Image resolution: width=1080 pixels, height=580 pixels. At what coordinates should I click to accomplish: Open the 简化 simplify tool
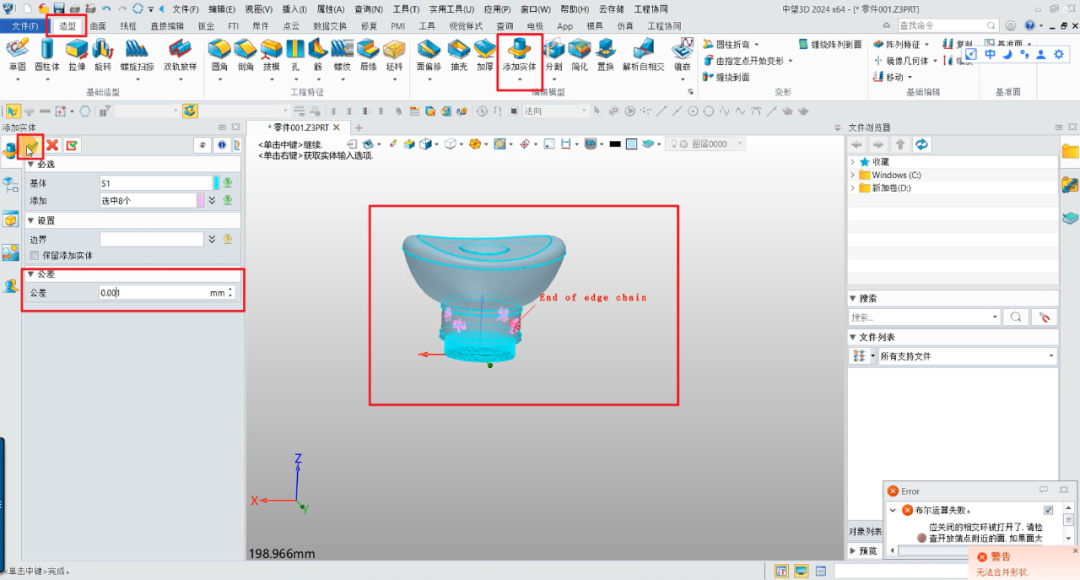(x=579, y=55)
